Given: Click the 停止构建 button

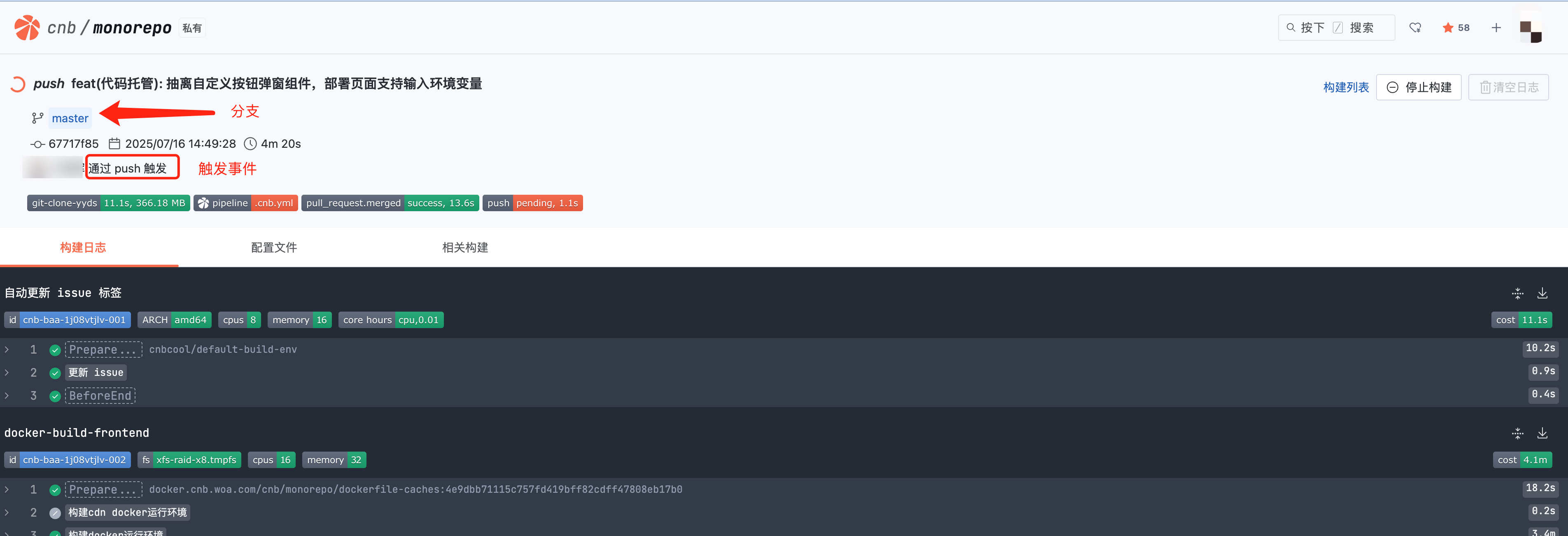Looking at the screenshot, I should [1418, 88].
